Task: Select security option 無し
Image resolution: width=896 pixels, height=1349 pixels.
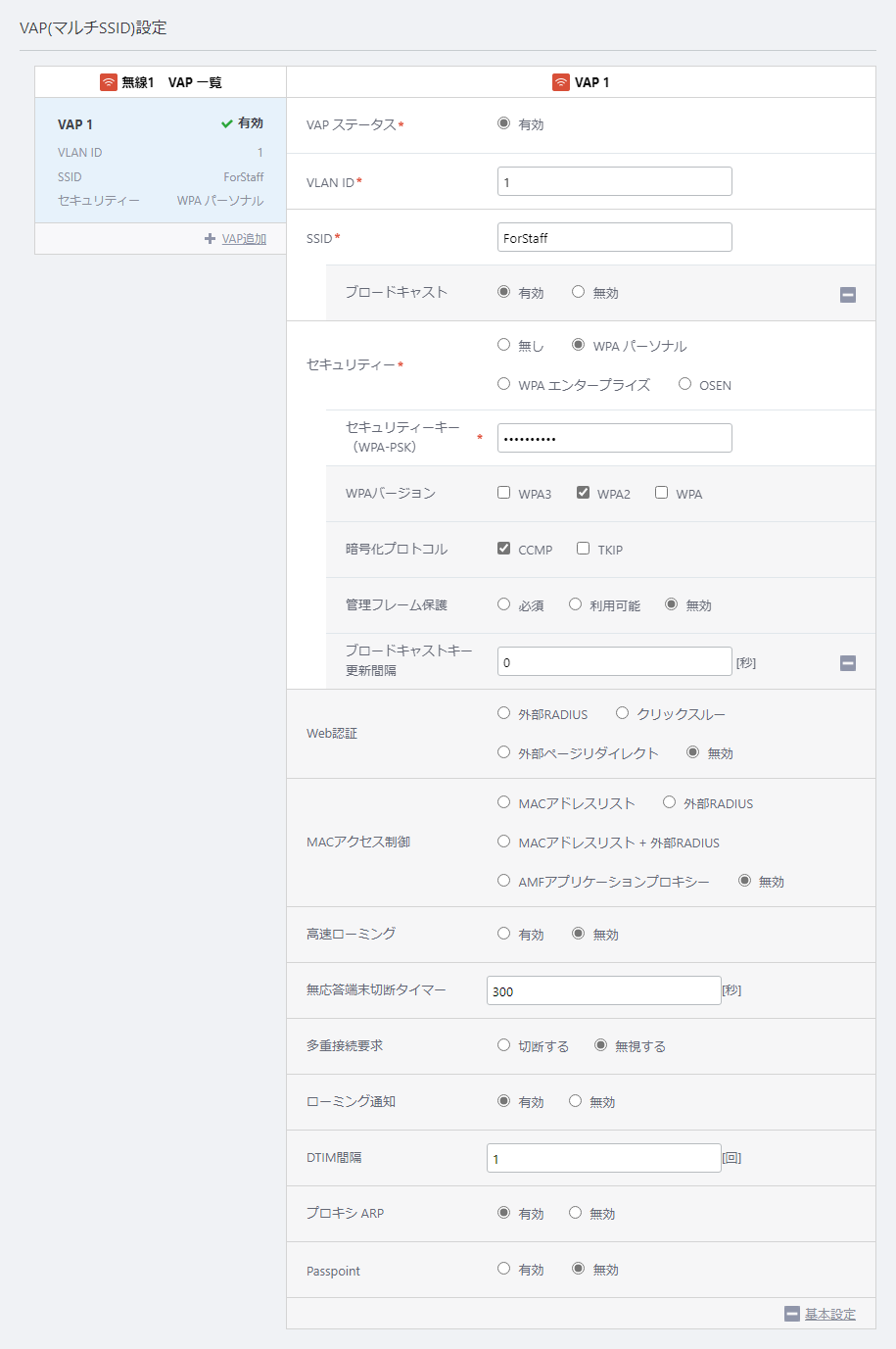Action: pos(503,345)
